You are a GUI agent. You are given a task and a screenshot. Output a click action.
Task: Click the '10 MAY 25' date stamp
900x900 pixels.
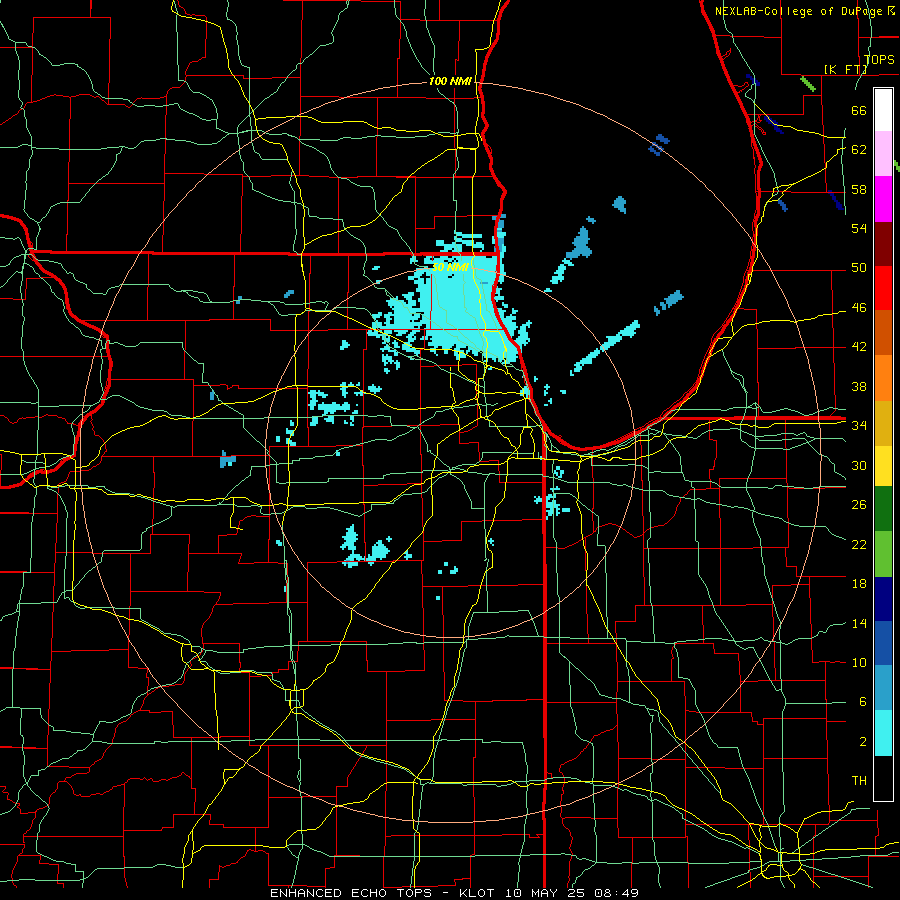[547, 893]
